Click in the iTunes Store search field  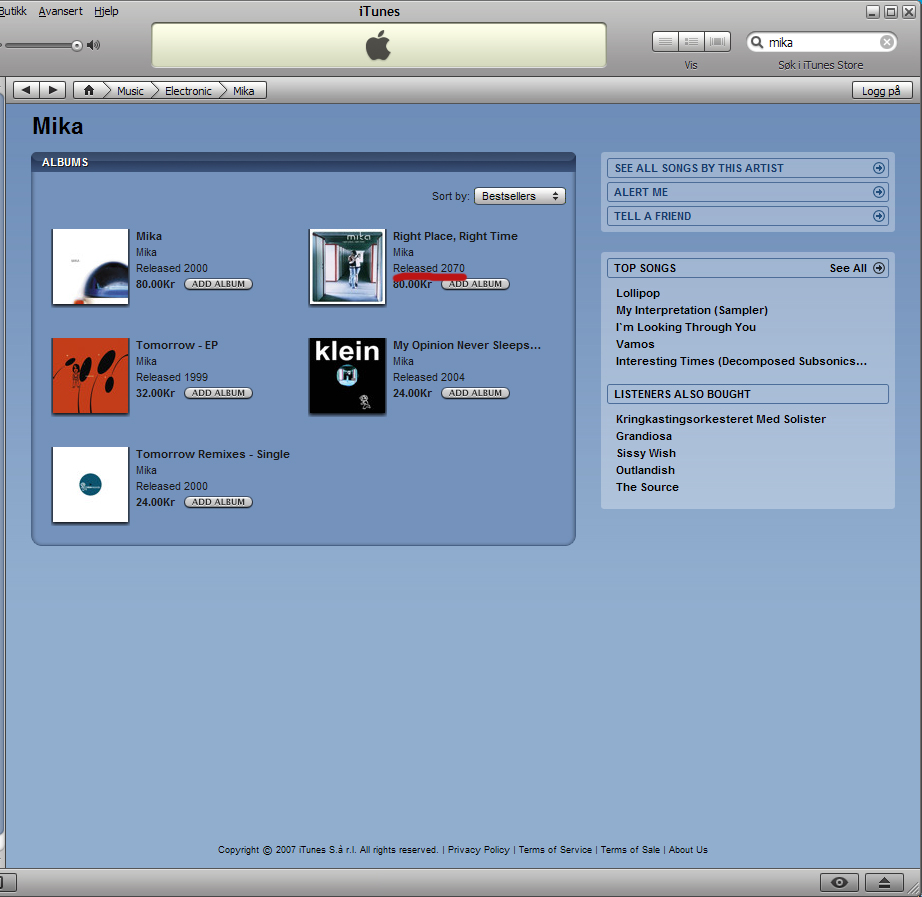point(822,42)
